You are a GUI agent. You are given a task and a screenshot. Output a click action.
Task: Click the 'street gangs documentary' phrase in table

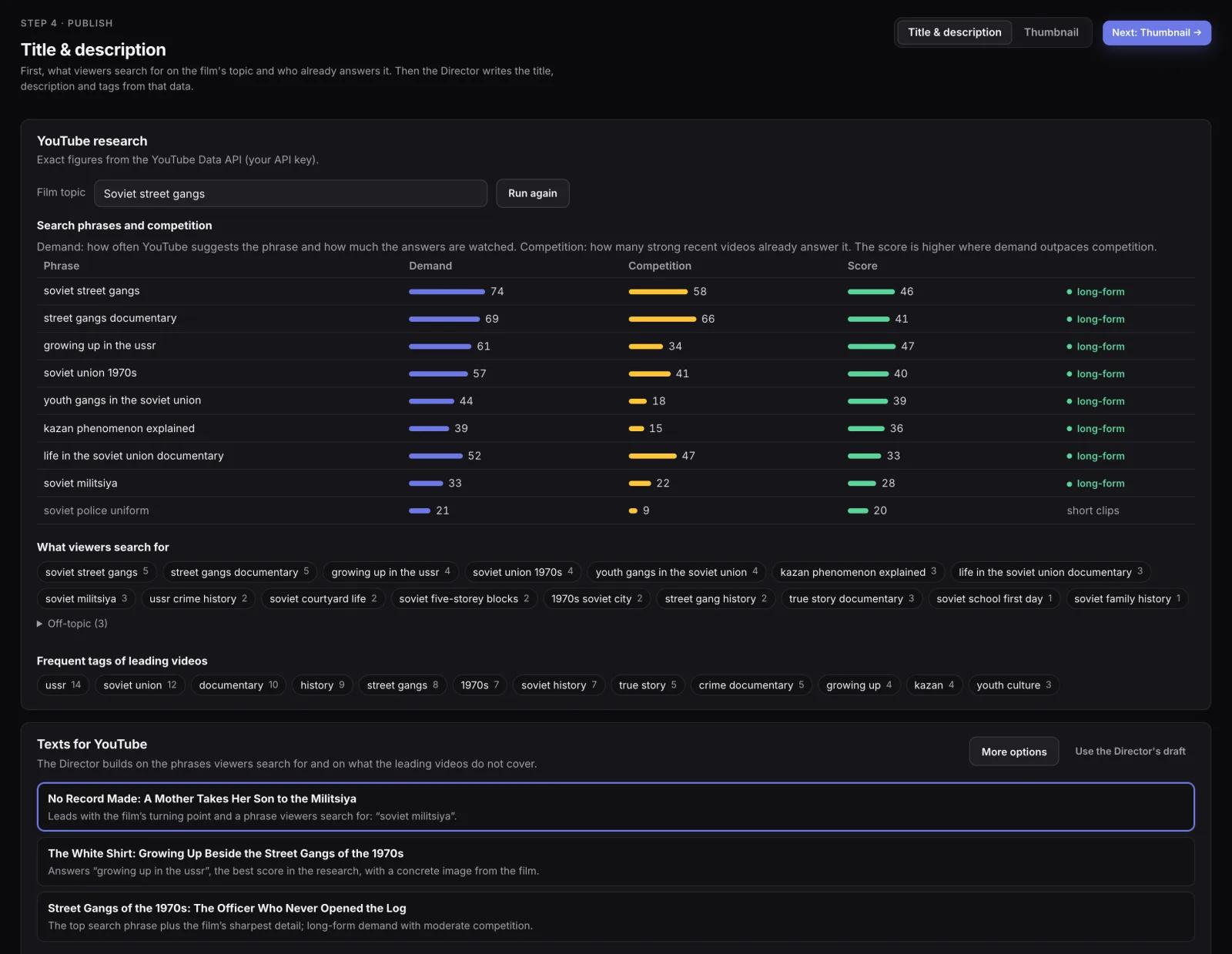110,318
